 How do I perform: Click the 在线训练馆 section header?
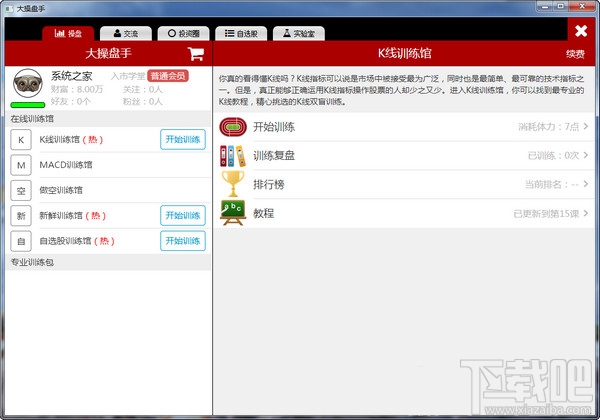pyautogui.click(x=108, y=119)
